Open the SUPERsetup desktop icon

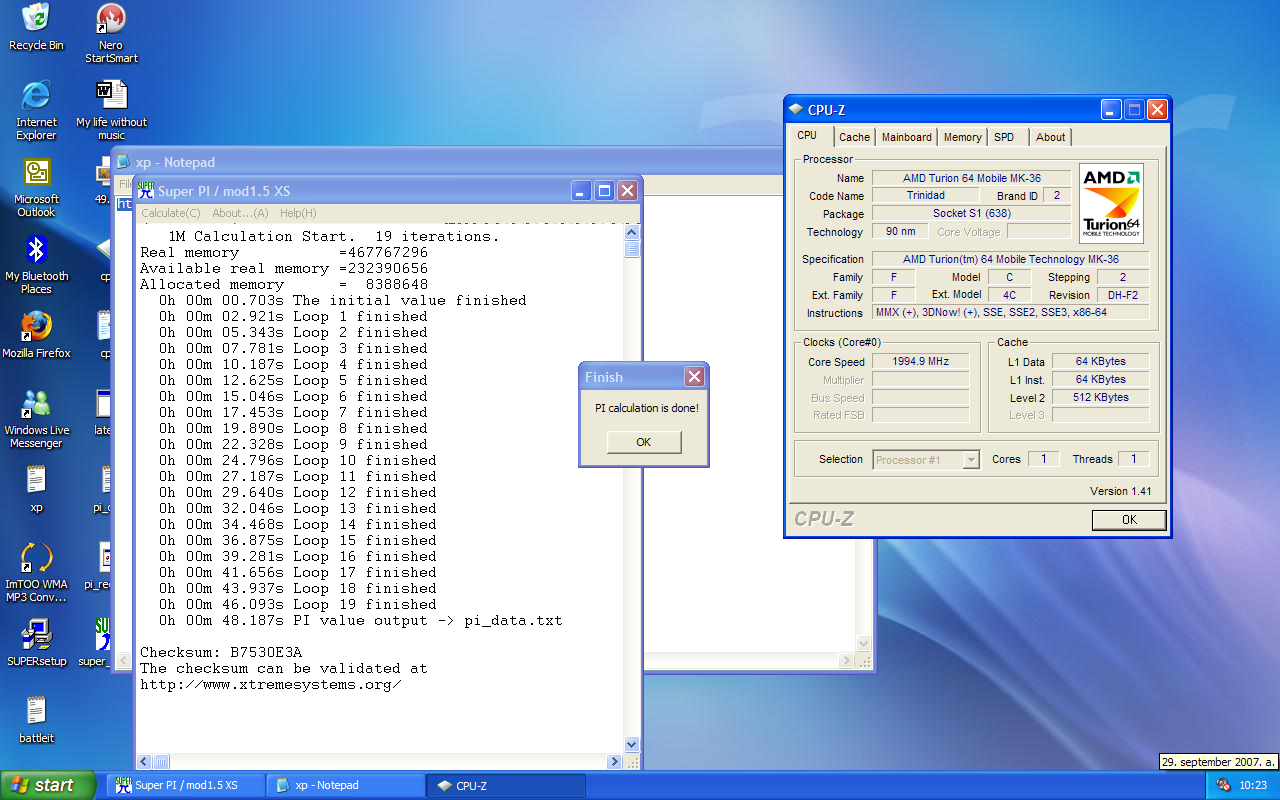tap(36, 643)
